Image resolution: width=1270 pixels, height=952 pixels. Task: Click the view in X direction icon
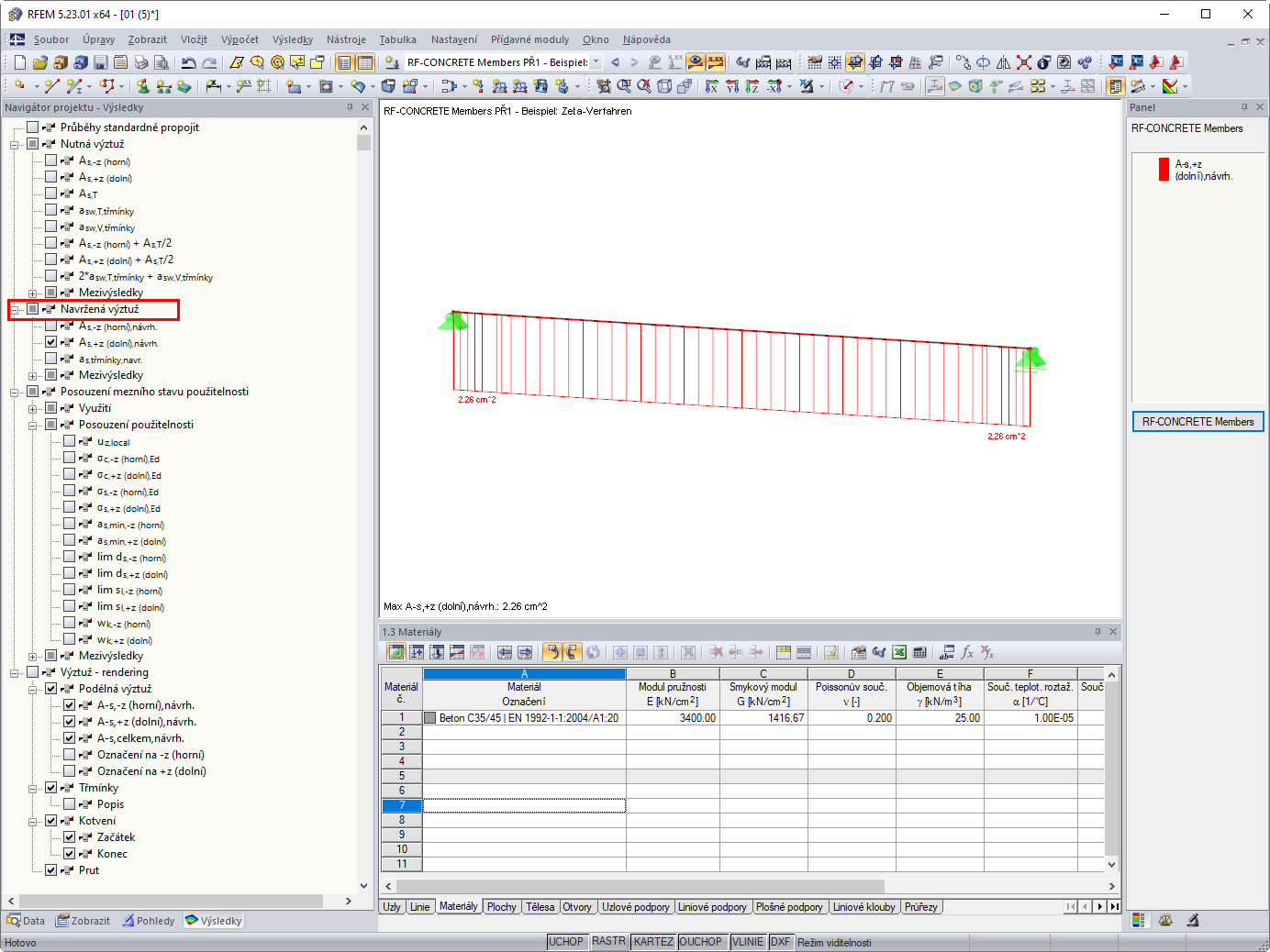click(711, 86)
